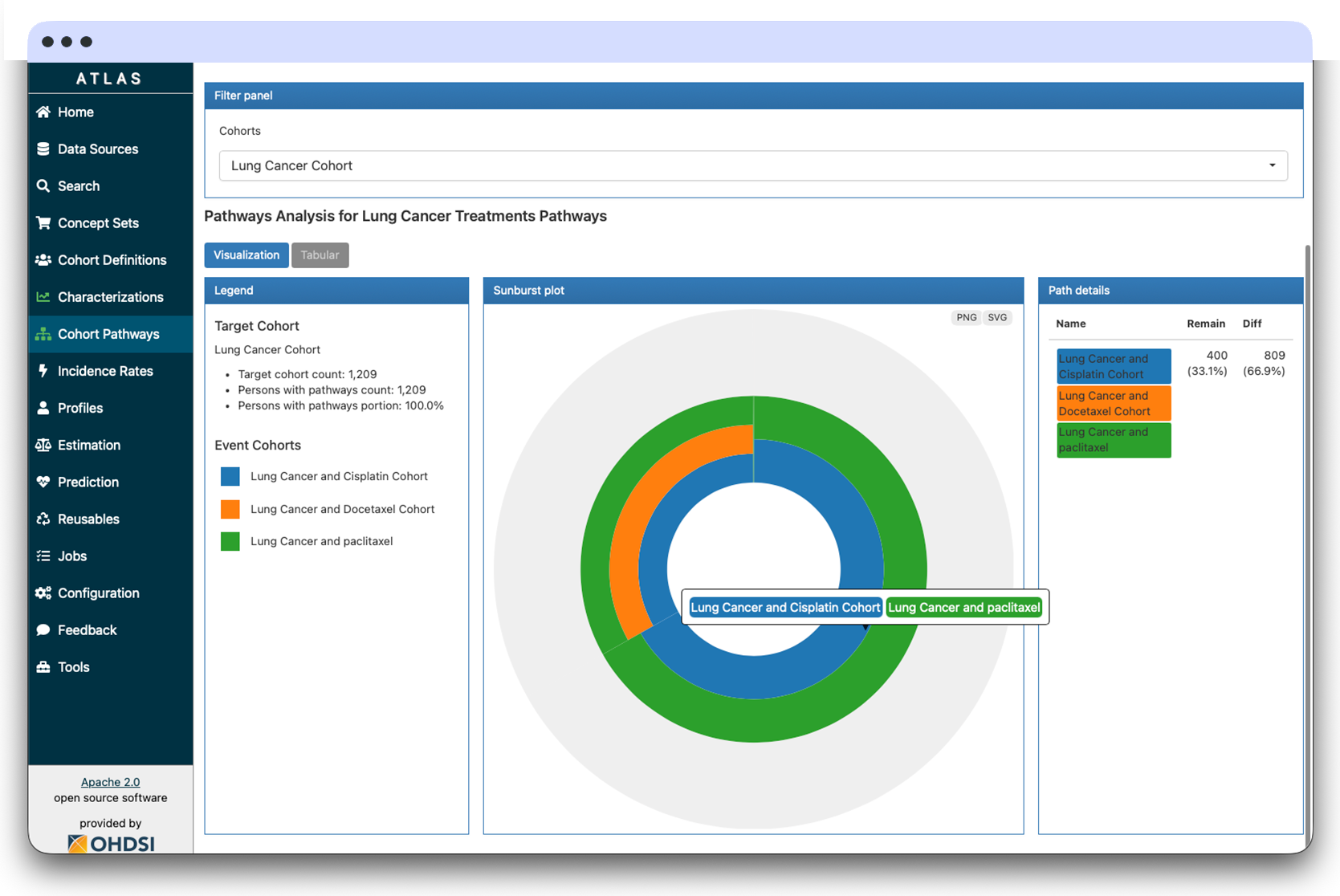Click the Estimation balance scale icon
The width and height of the screenshot is (1340, 896).
click(43, 444)
